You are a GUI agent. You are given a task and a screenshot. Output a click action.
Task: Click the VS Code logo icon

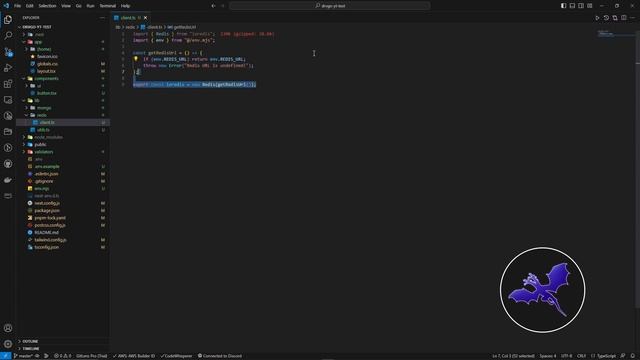(x=6, y=6)
